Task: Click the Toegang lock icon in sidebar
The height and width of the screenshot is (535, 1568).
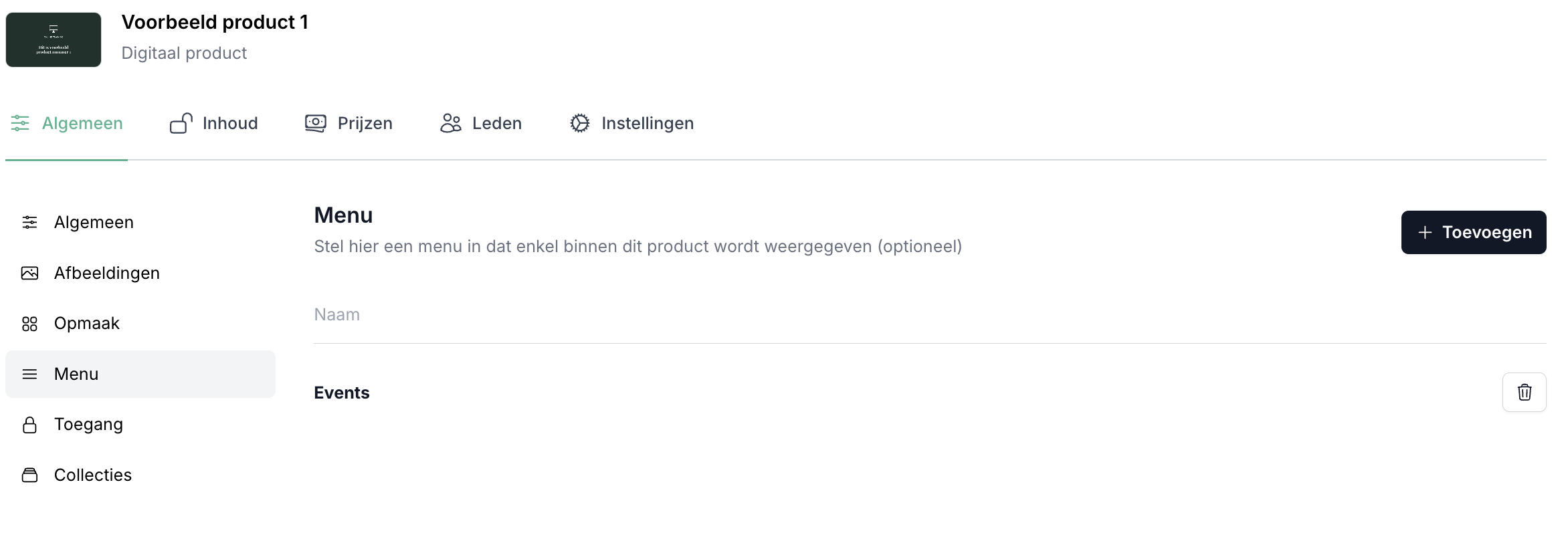Action: click(30, 425)
